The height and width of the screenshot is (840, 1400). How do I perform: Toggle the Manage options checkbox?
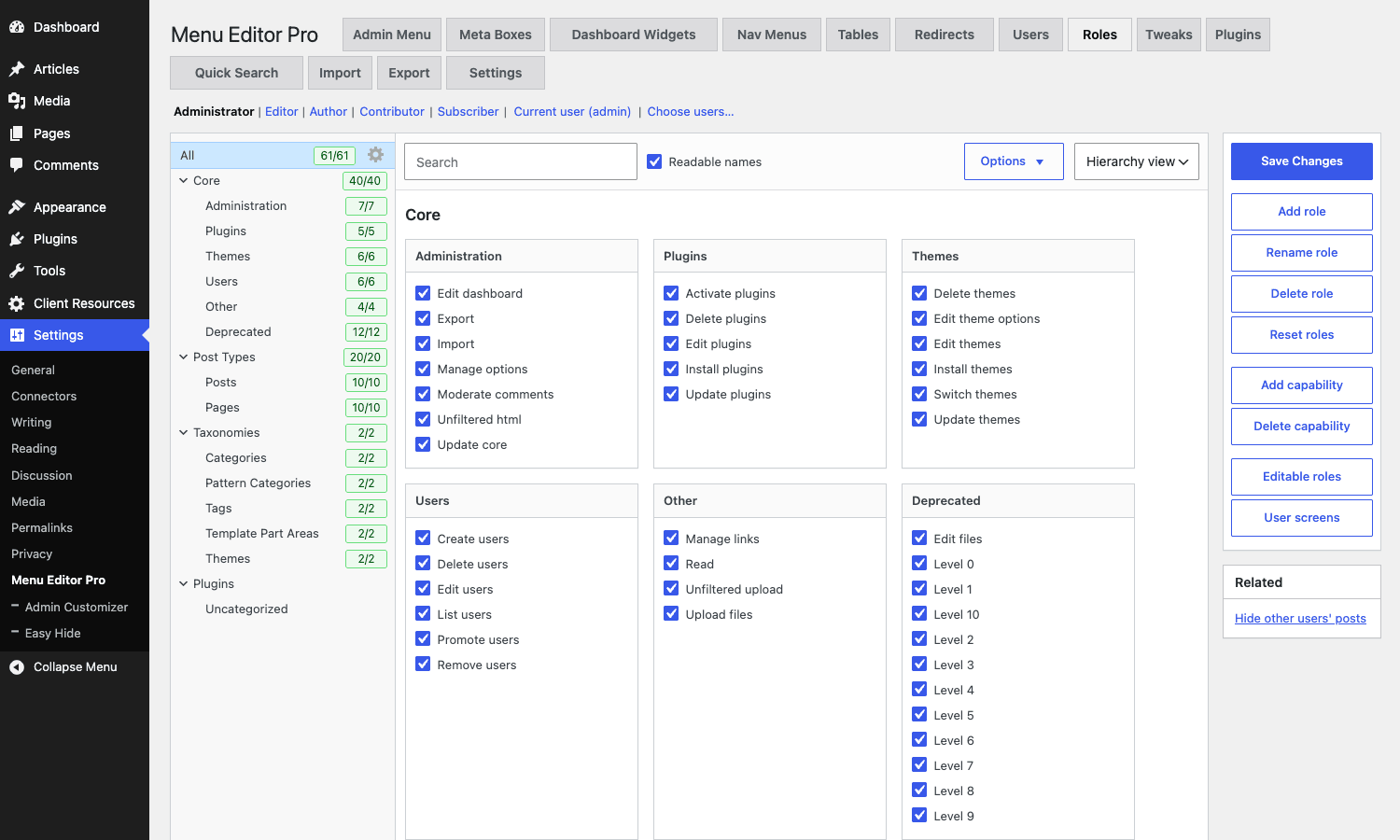pos(423,369)
